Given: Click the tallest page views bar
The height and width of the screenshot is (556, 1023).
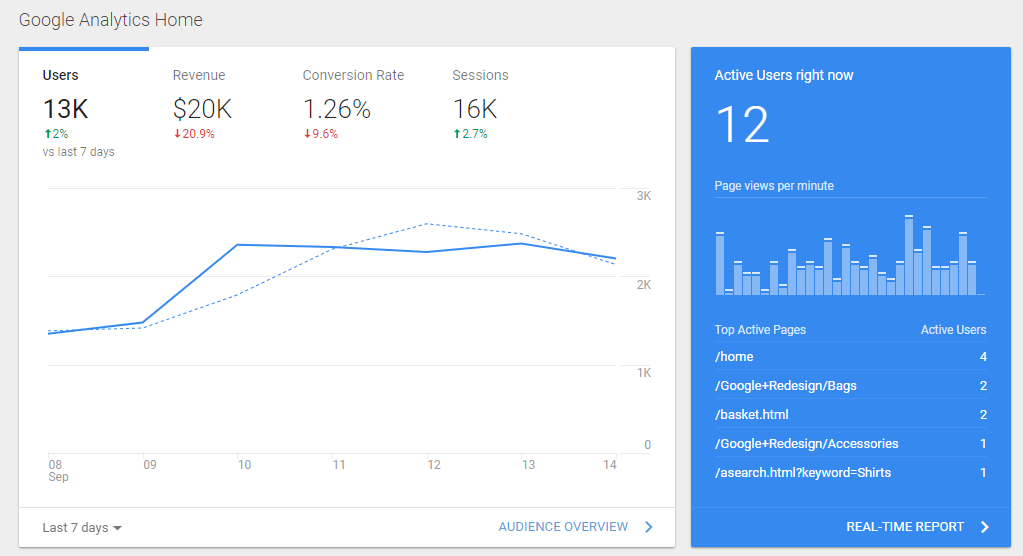Looking at the screenshot, I should click(909, 255).
